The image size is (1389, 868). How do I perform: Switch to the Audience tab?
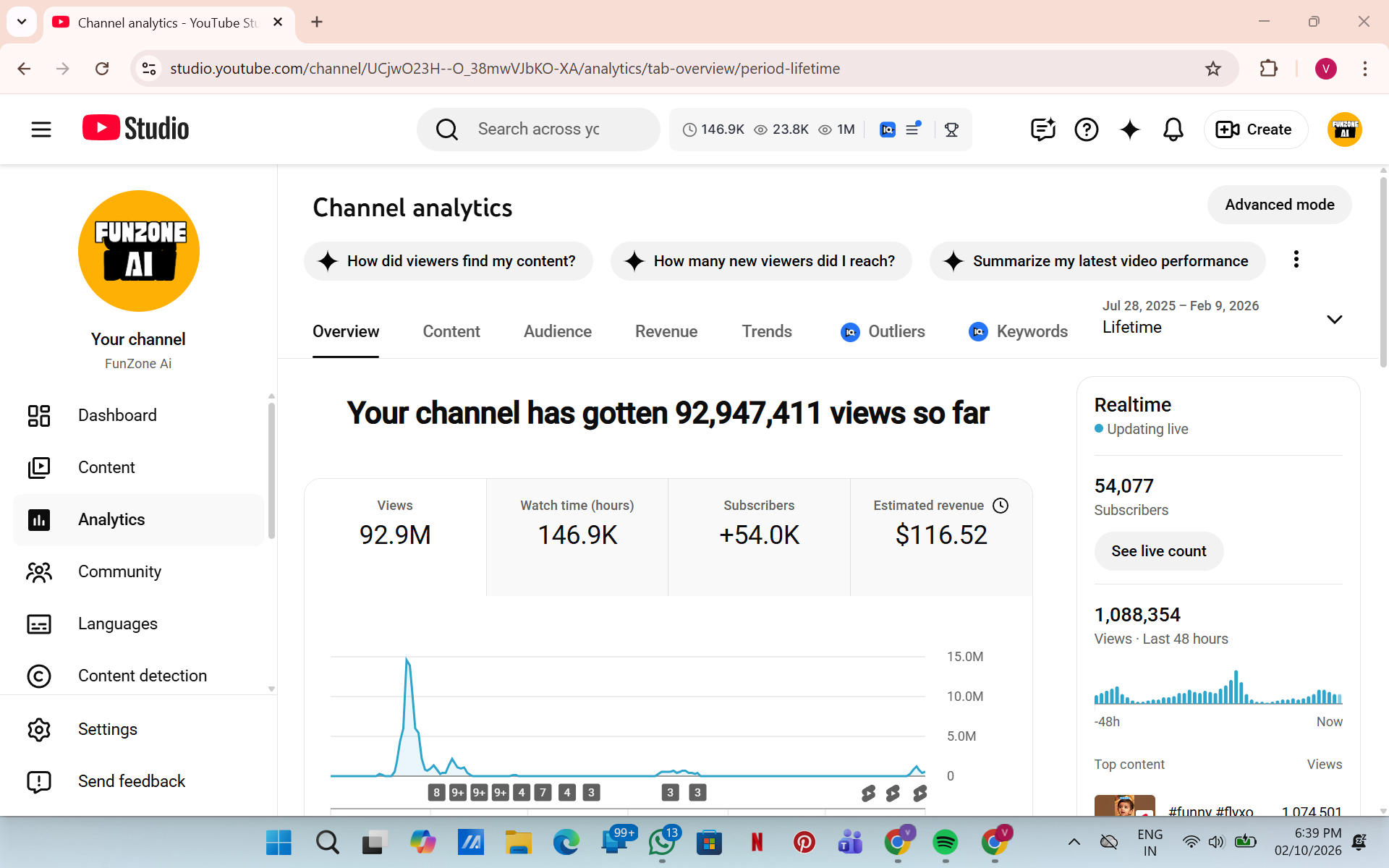tap(557, 331)
